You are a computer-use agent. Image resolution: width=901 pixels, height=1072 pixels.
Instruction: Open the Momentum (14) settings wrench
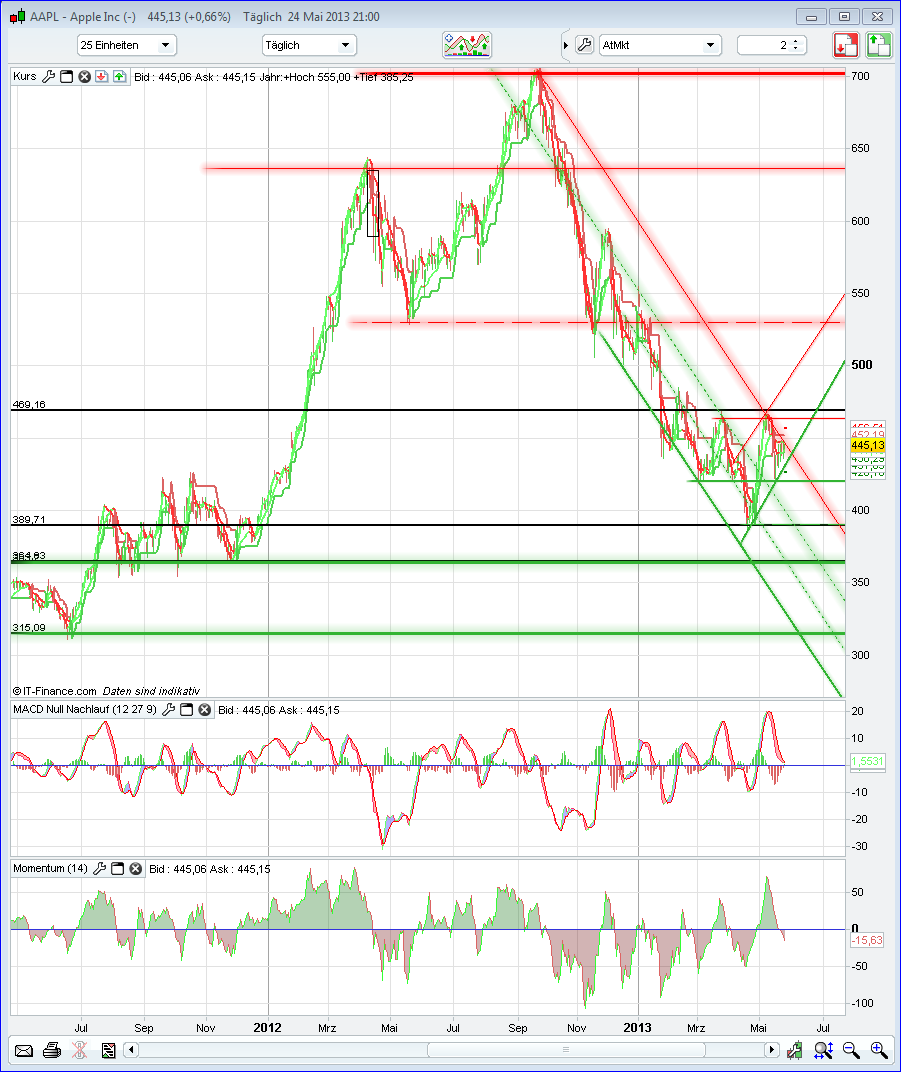coord(98,868)
